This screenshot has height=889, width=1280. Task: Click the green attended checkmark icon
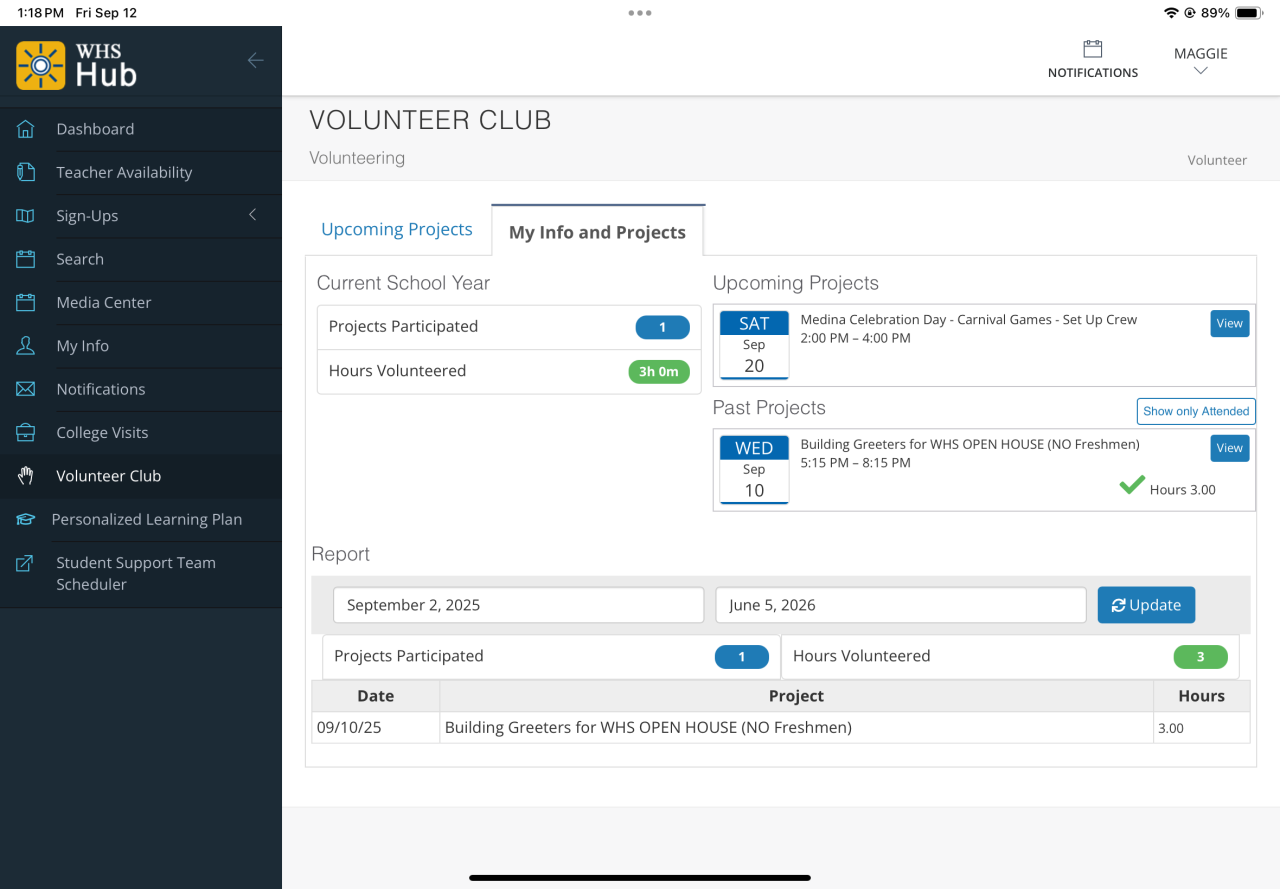1132,486
